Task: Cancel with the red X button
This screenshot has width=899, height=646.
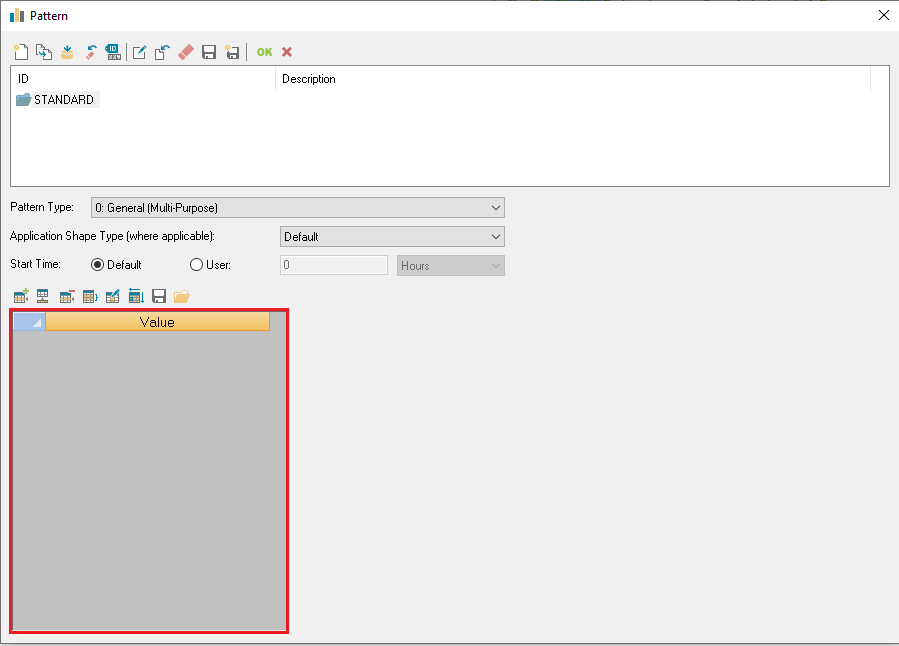Action: coord(287,51)
